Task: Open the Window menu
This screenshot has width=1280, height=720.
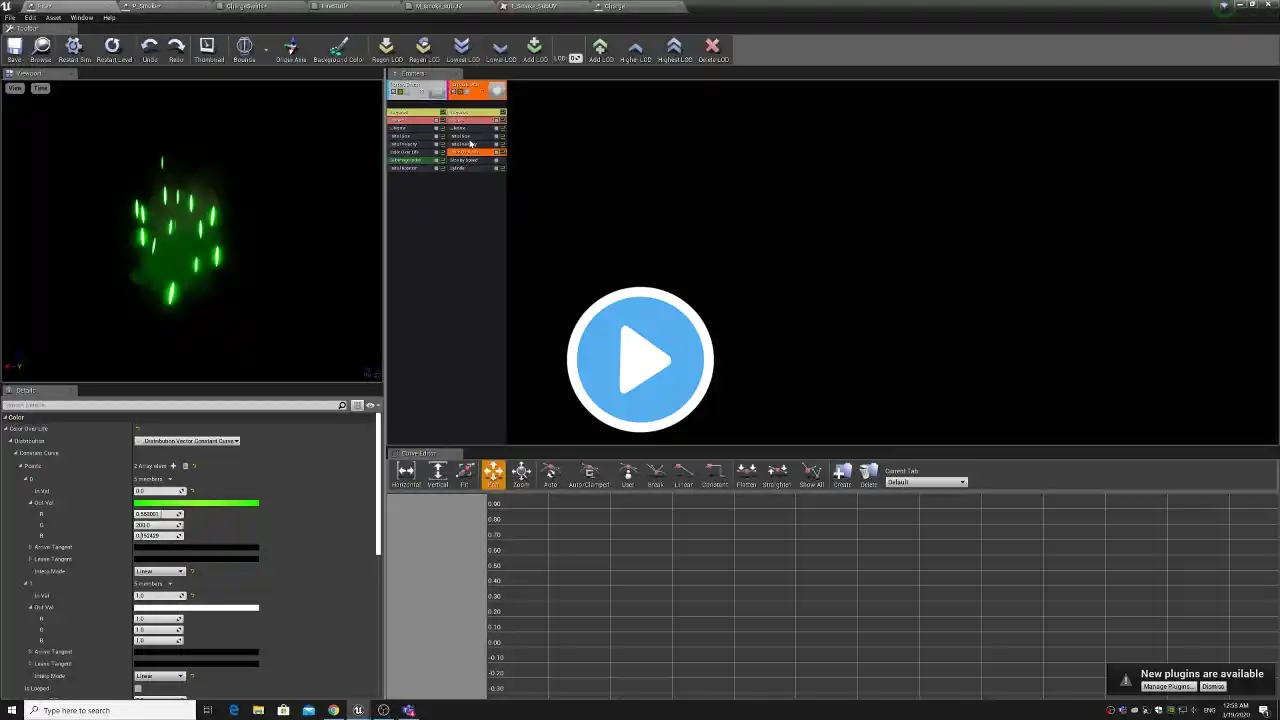Action: [82, 18]
